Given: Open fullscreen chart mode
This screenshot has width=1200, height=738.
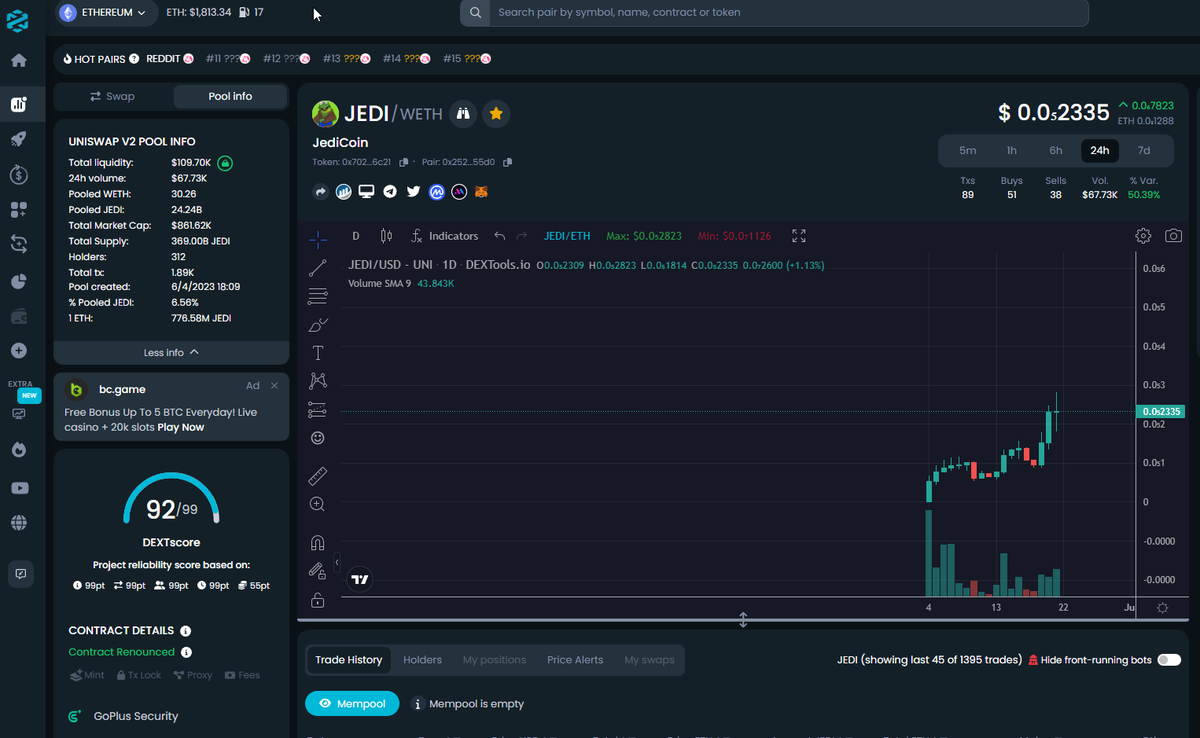Looking at the screenshot, I should (799, 236).
